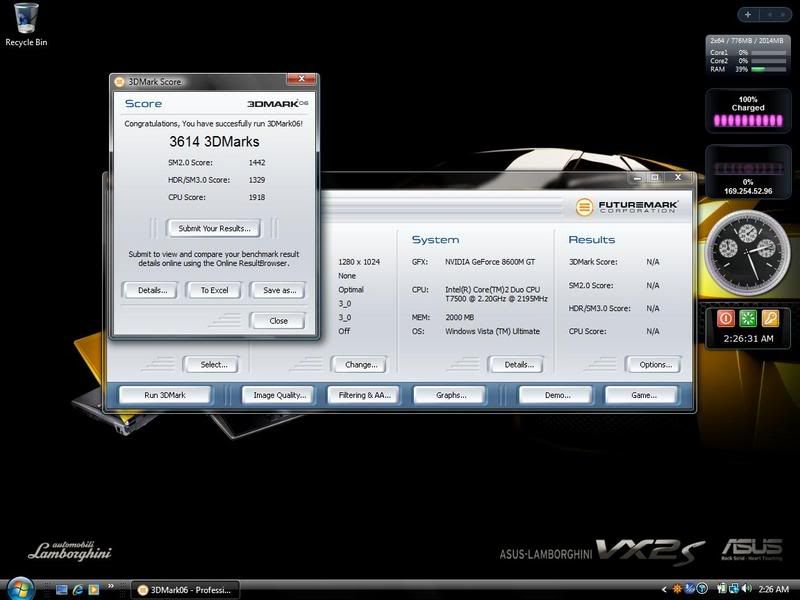The height and width of the screenshot is (600, 800).
Task: Click the analog clock gadget
Action: tap(748, 252)
